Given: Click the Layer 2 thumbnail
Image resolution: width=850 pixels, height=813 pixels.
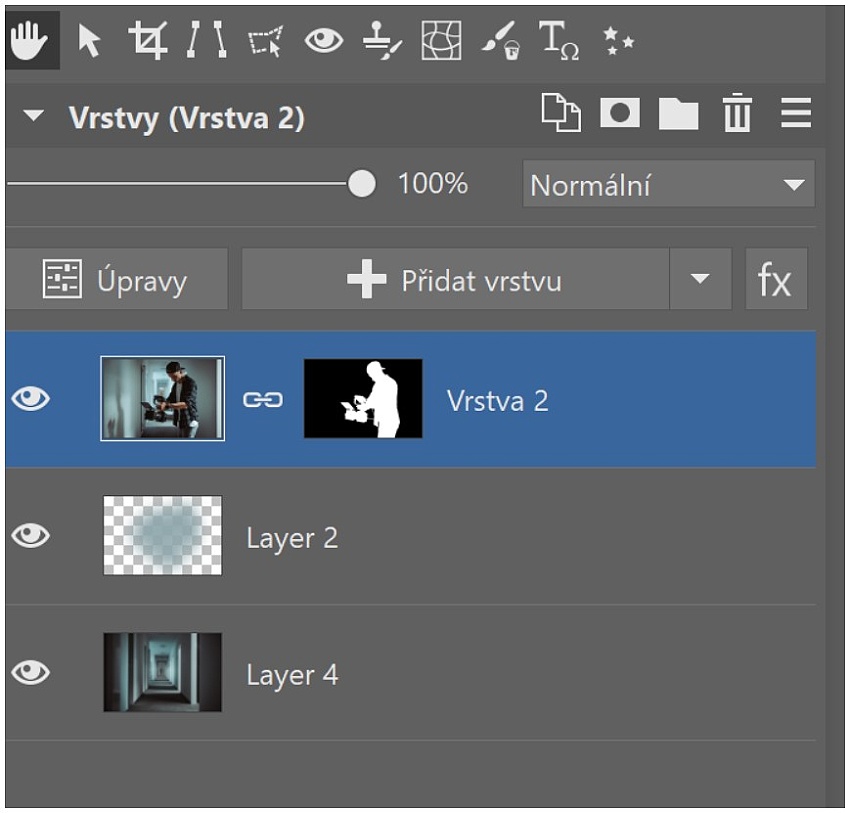Looking at the screenshot, I should 163,535.
